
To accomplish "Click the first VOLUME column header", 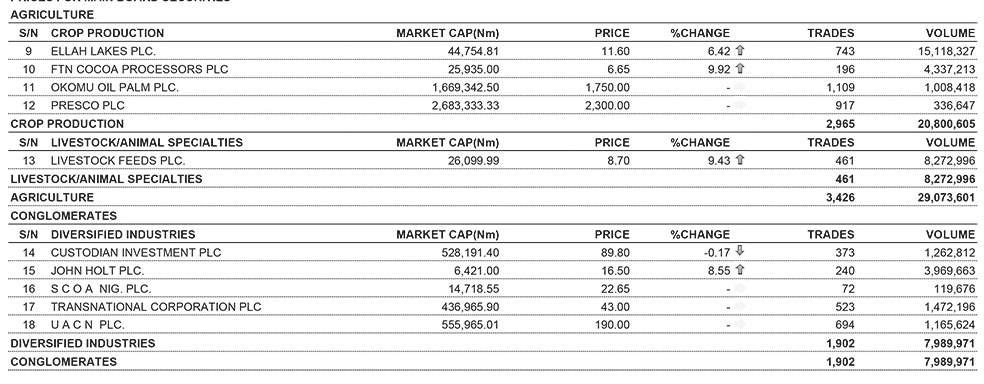I will pyautogui.click(x=951, y=33).
